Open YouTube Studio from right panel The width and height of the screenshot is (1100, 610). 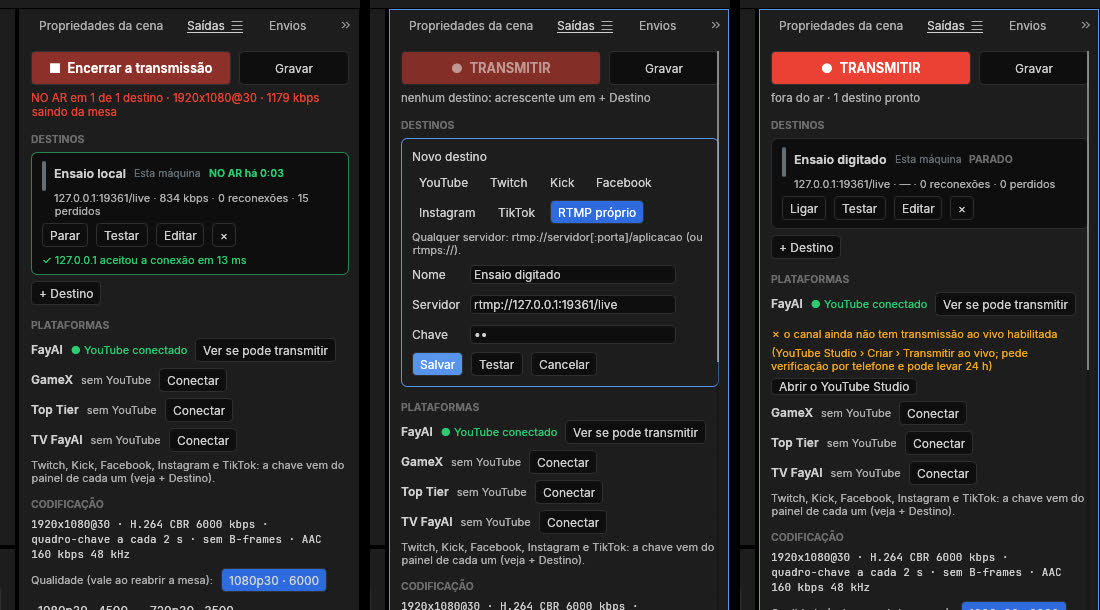point(844,387)
